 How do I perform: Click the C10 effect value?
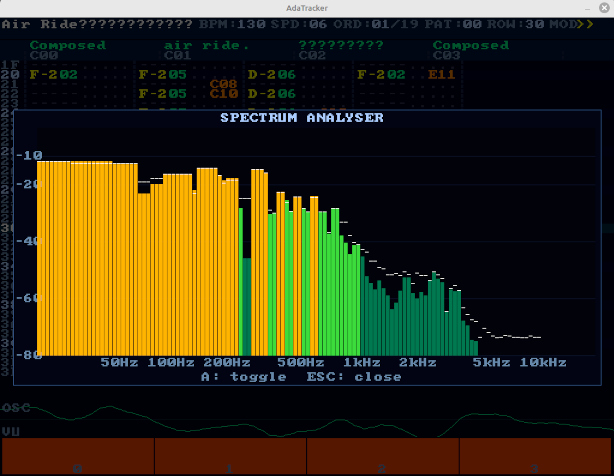click(224, 94)
